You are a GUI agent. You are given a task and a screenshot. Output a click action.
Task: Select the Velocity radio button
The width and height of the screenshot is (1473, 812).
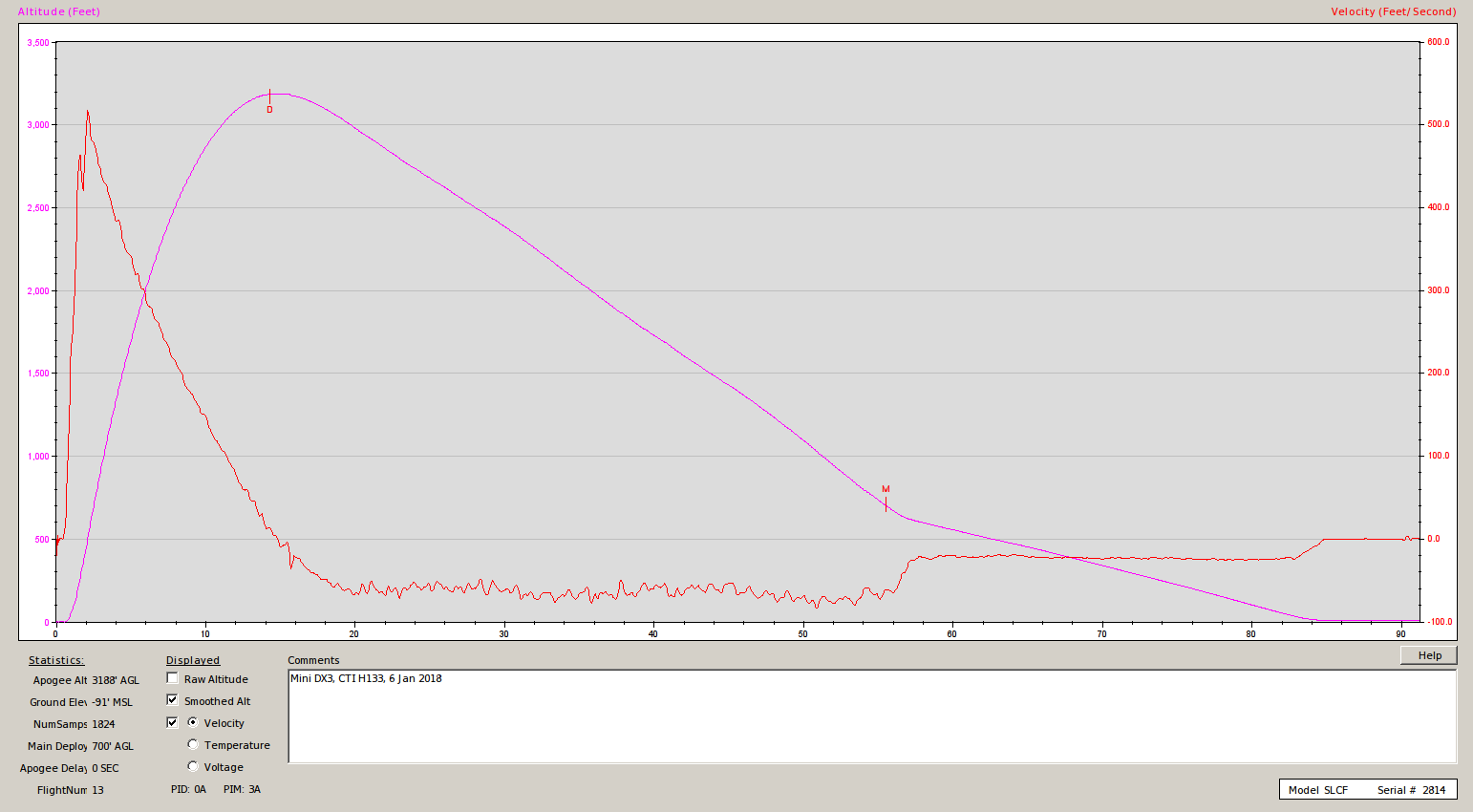pyautogui.click(x=193, y=722)
